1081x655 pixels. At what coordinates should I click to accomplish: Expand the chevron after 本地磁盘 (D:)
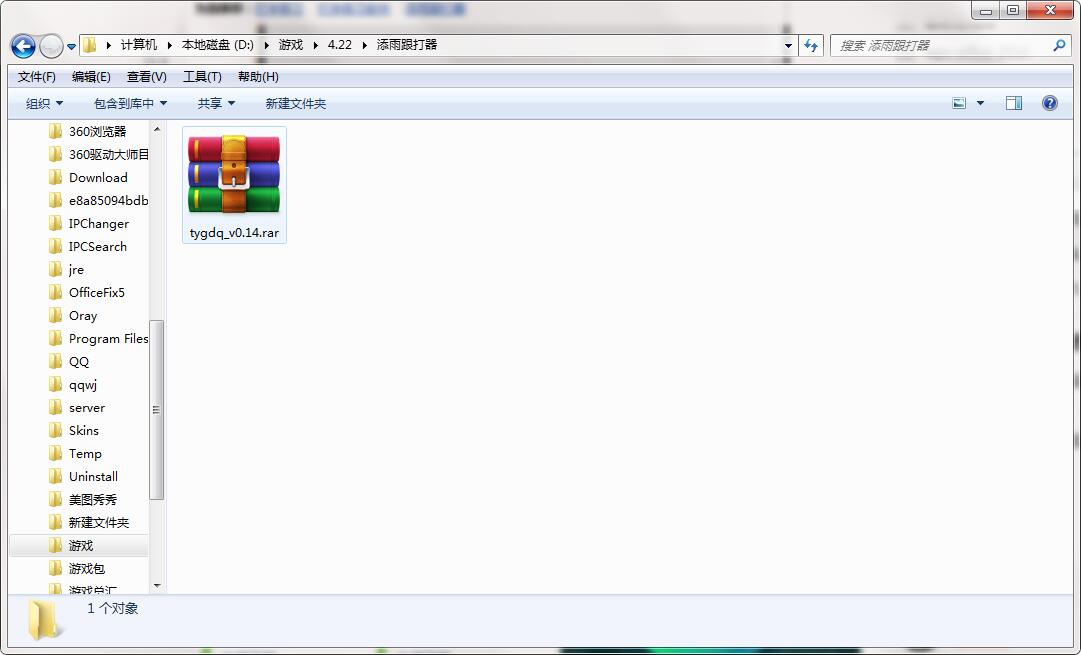click(x=266, y=46)
